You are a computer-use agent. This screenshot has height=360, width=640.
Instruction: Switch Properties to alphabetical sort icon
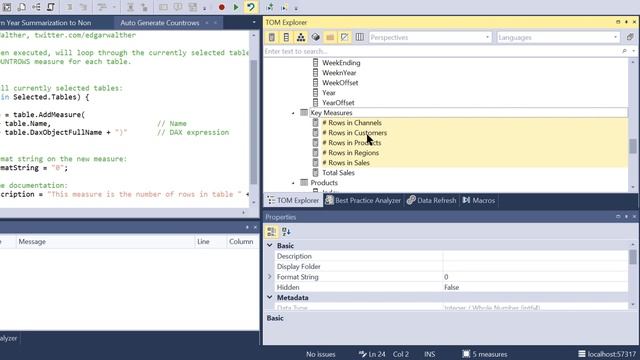[x=286, y=232]
